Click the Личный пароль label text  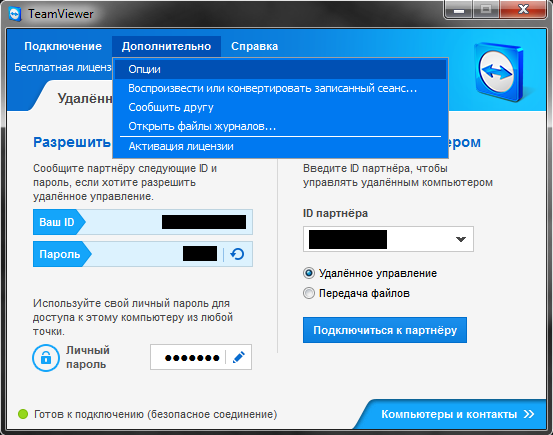(x=88, y=357)
